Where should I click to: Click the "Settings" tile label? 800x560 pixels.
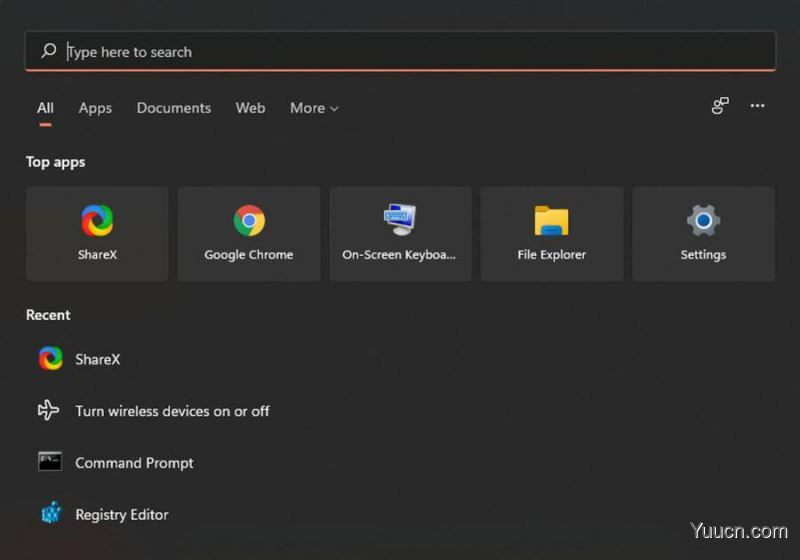pyautogui.click(x=704, y=254)
